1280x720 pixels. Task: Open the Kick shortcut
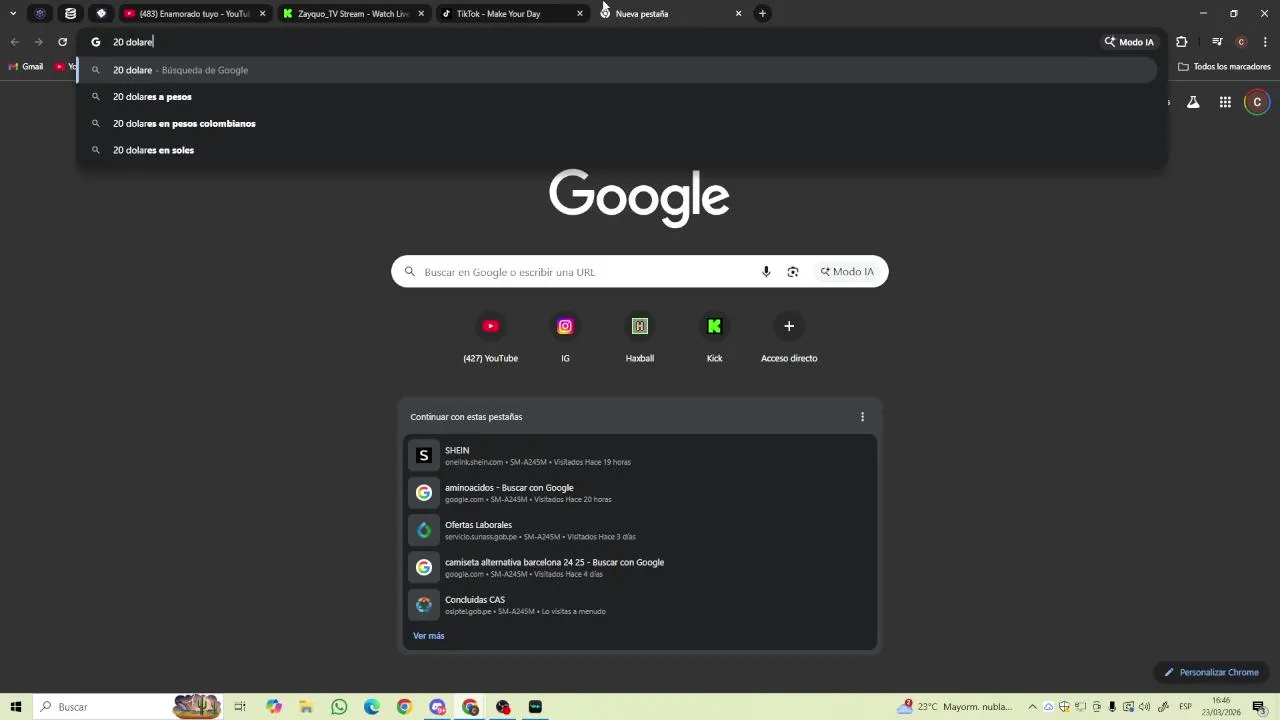714,339
